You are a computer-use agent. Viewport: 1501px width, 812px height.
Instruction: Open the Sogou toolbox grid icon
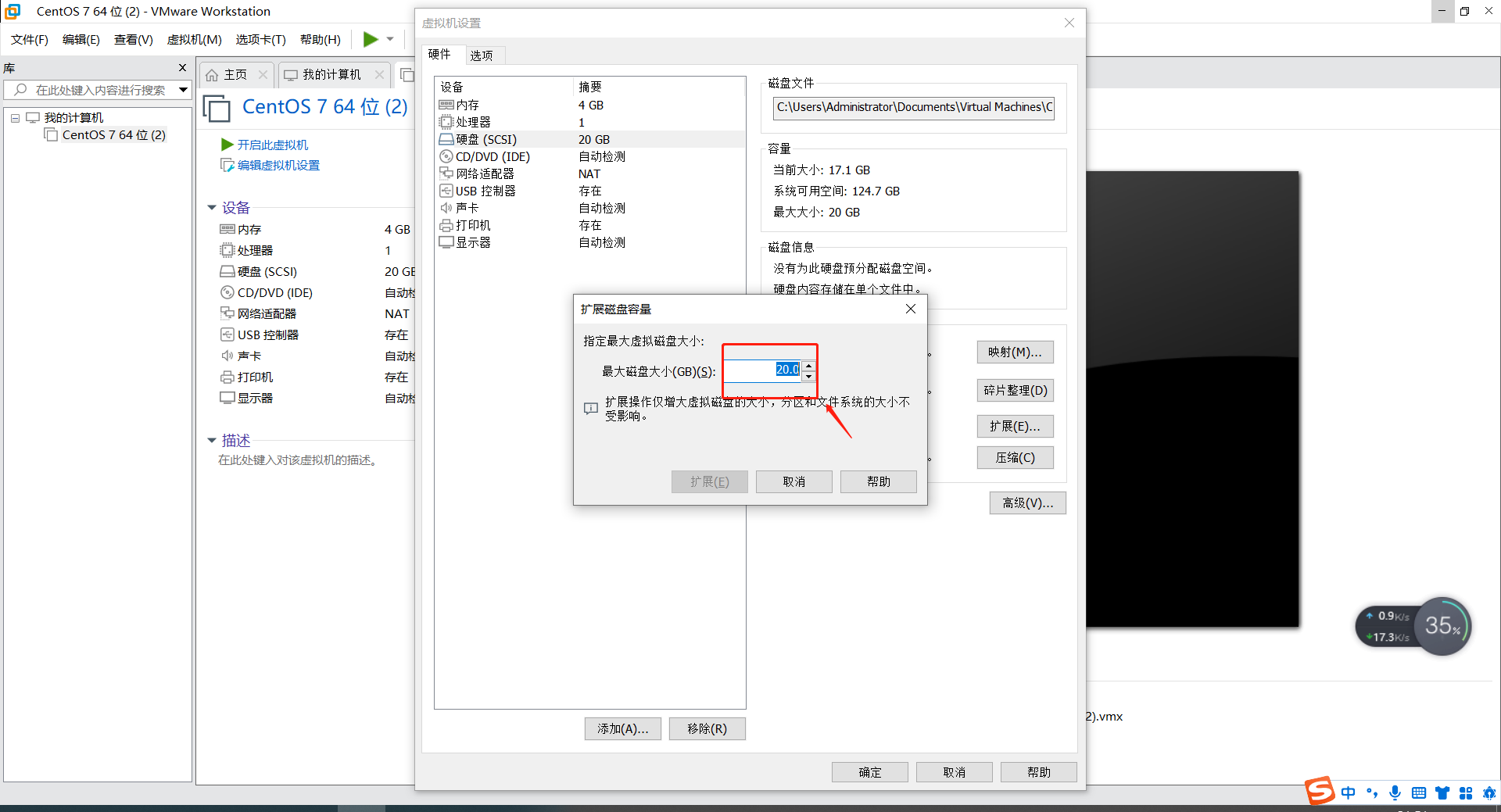click(1466, 793)
